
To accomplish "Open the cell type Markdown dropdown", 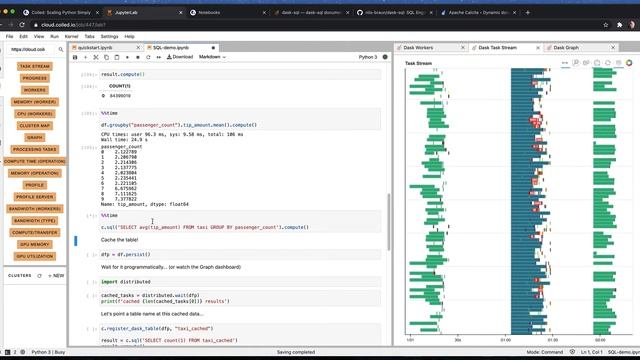I will point(212,57).
